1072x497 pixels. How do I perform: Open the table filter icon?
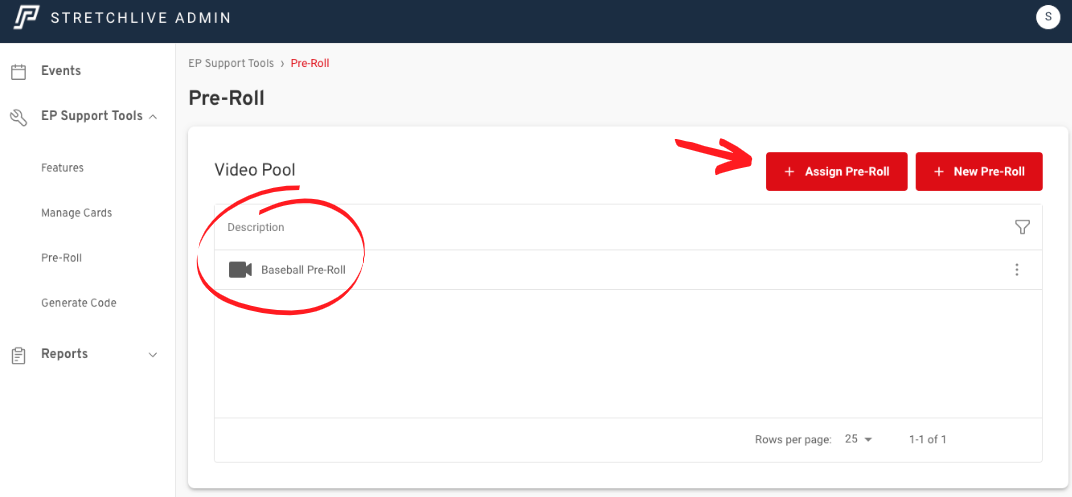pyautogui.click(x=1022, y=228)
